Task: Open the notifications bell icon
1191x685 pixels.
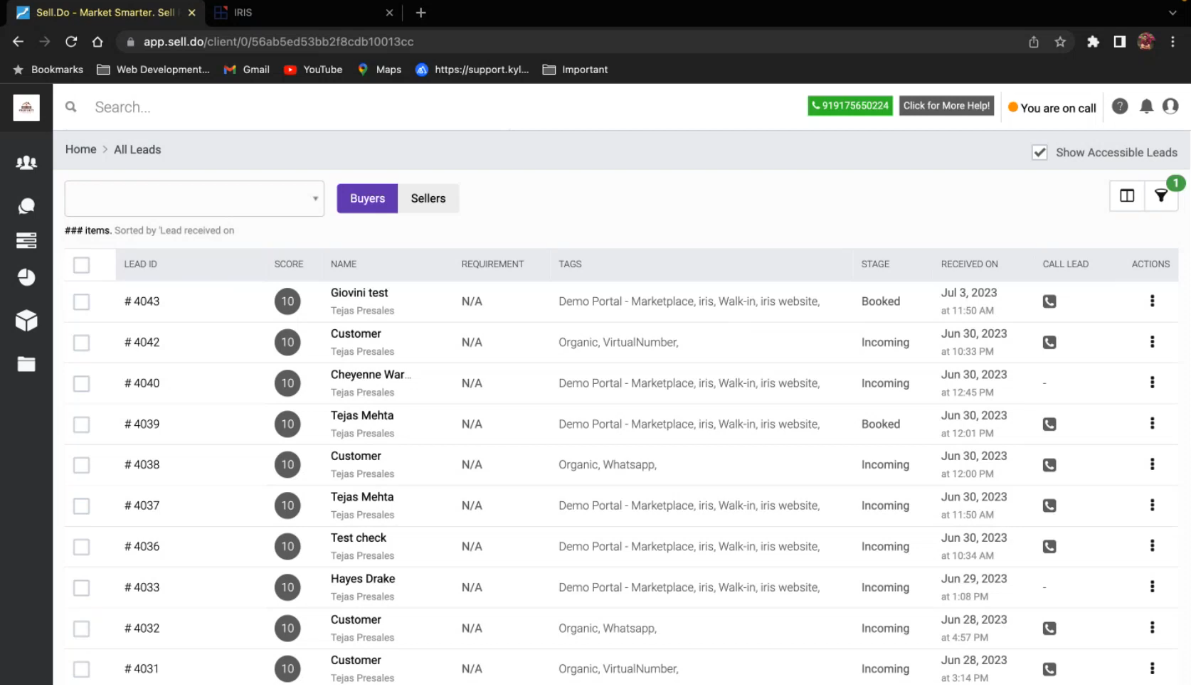Action: 1146,107
